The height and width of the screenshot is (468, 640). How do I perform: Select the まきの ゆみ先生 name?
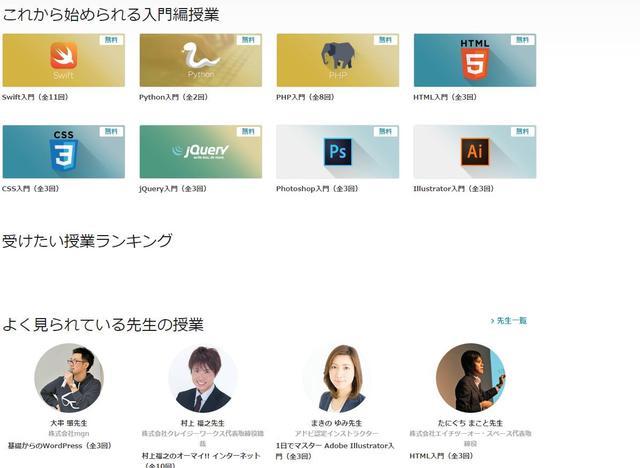point(337,423)
